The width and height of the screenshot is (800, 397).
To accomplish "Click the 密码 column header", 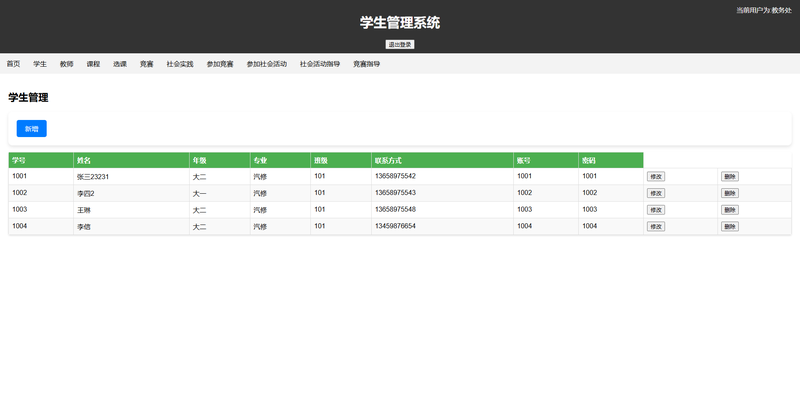I will click(x=611, y=160).
